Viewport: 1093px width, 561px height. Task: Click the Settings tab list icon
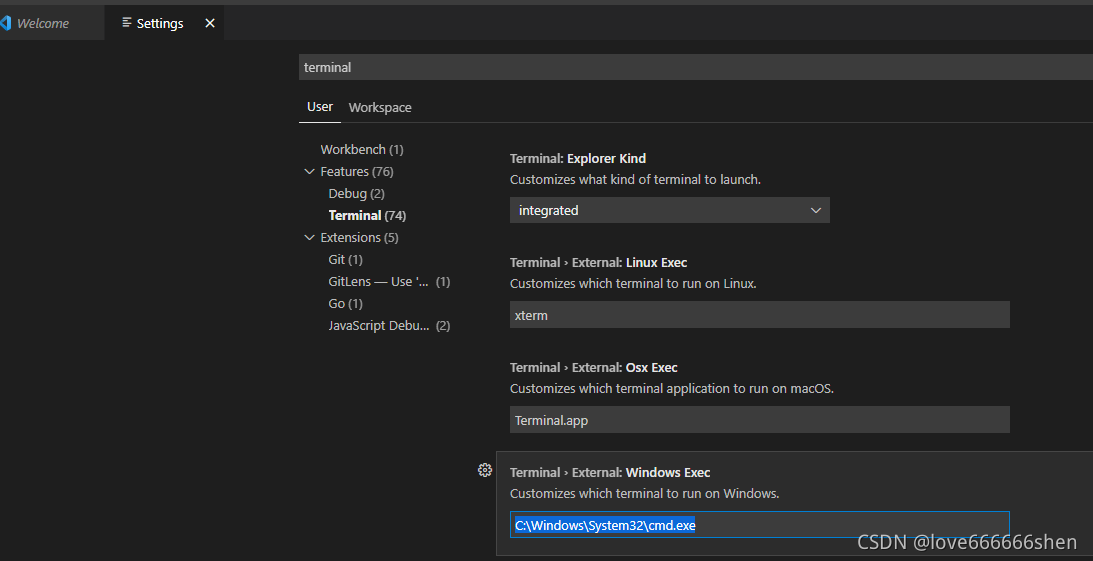126,23
